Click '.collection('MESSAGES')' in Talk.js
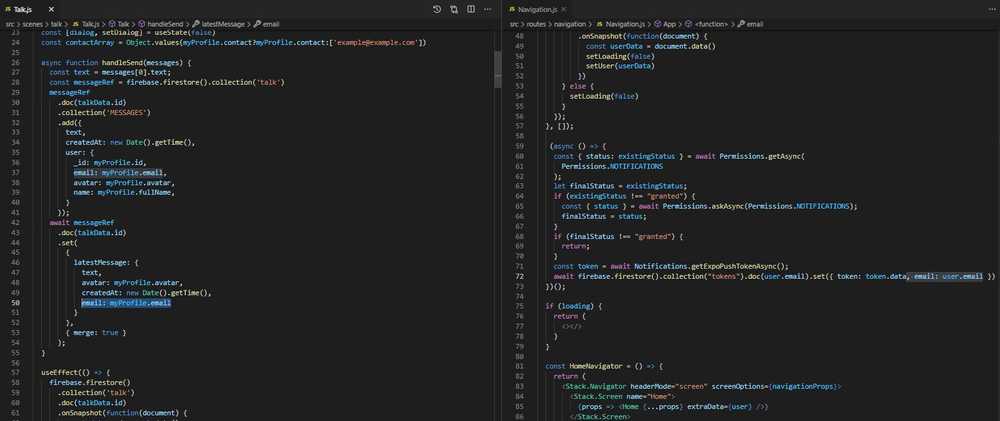The image size is (1000, 421). (x=104, y=113)
